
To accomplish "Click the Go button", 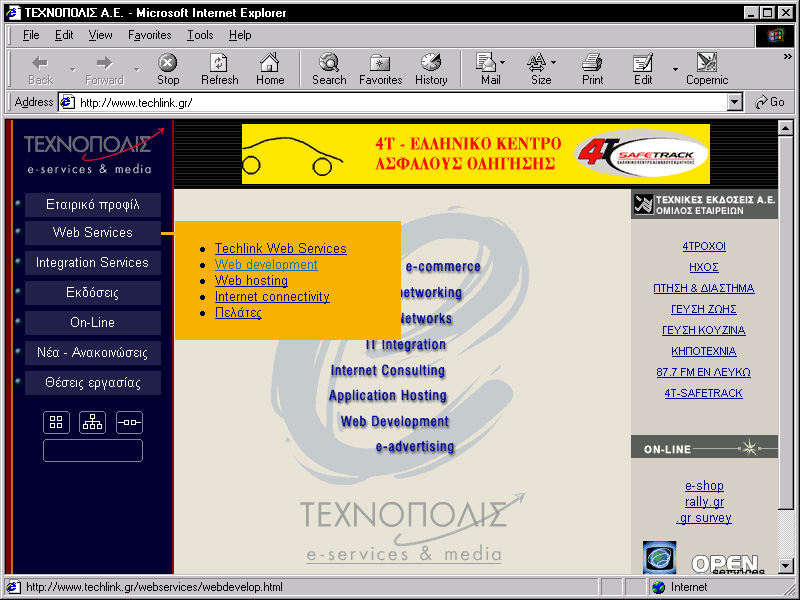I will [x=770, y=102].
